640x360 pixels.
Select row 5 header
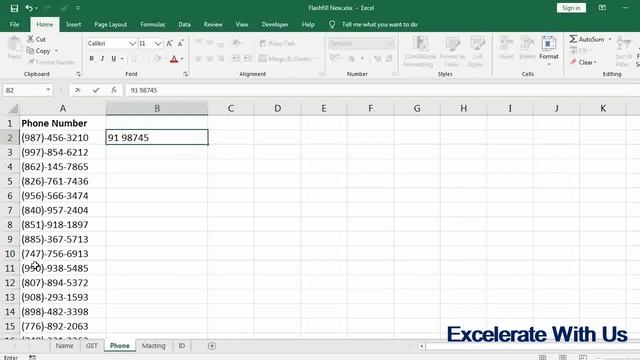[x=10, y=181]
